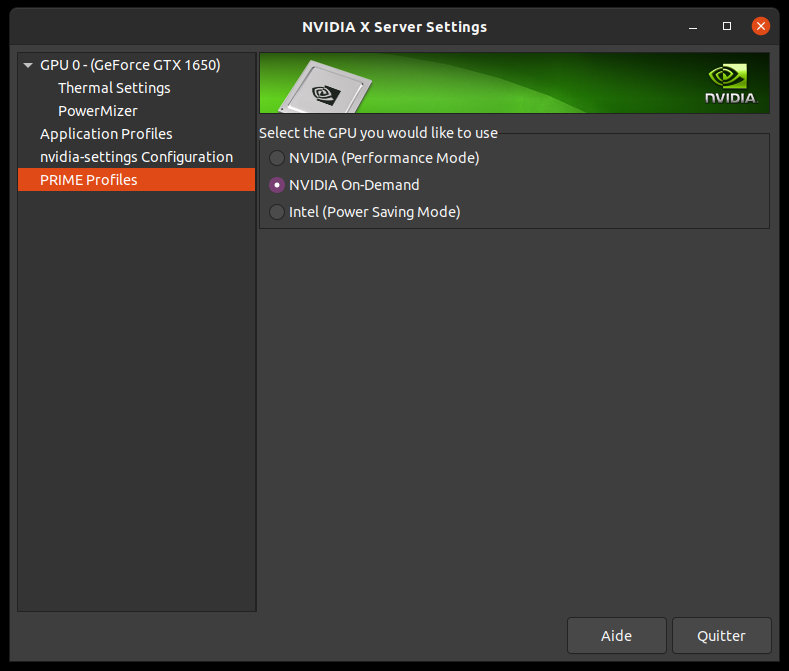Viewport: 789px width, 671px height.
Task: Go to Application Profiles
Action: click(x=106, y=134)
